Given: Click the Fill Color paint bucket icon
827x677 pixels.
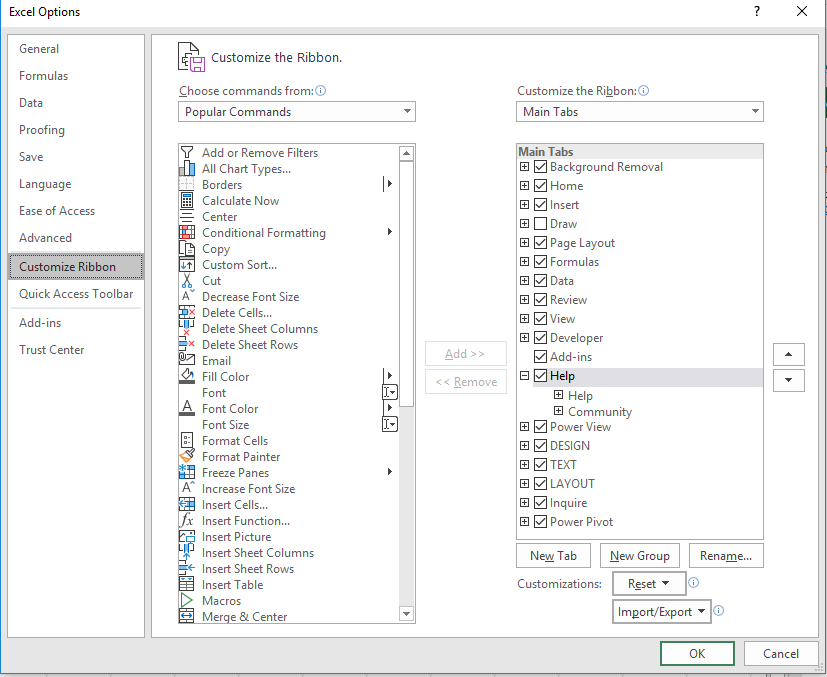Looking at the screenshot, I should click(187, 376).
